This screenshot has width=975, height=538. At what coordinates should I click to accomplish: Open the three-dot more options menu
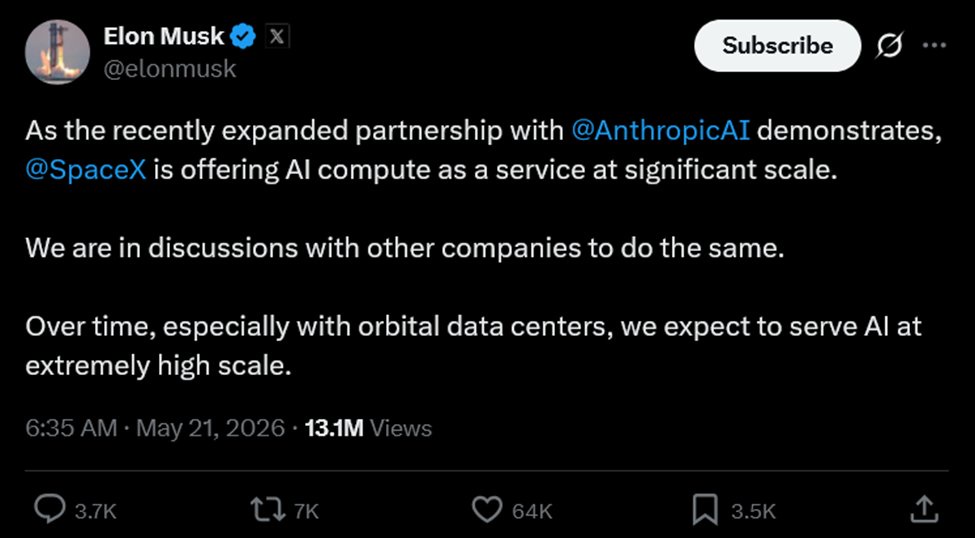[x=934, y=45]
